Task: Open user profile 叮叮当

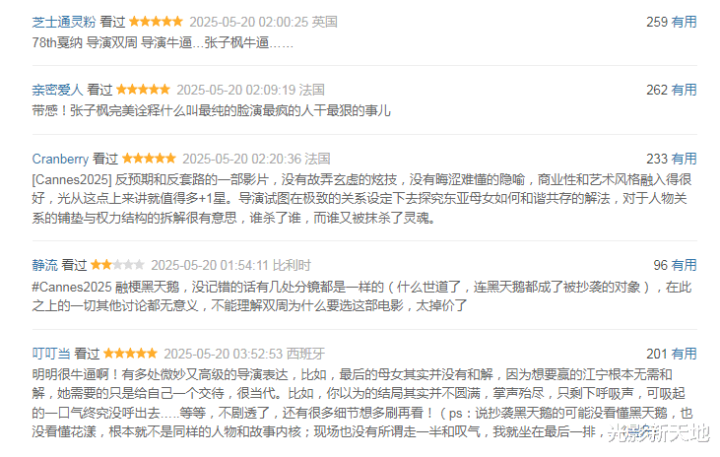Action: point(51,354)
